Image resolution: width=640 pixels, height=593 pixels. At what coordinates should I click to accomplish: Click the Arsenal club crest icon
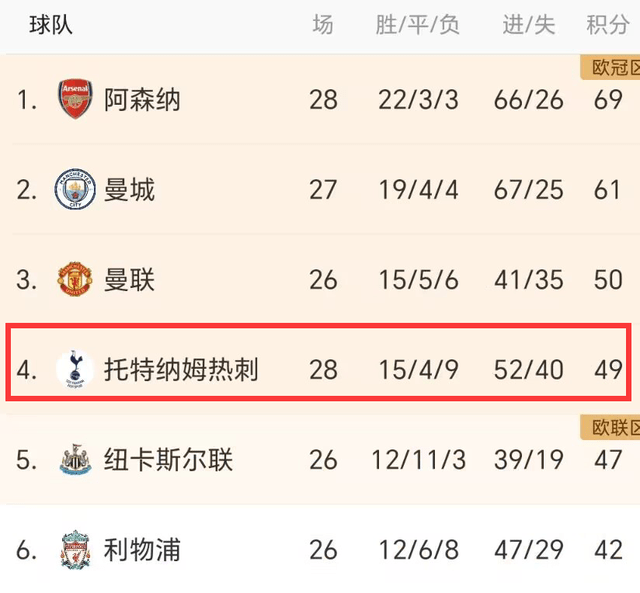pyautogui.click(x=75, y=99)
